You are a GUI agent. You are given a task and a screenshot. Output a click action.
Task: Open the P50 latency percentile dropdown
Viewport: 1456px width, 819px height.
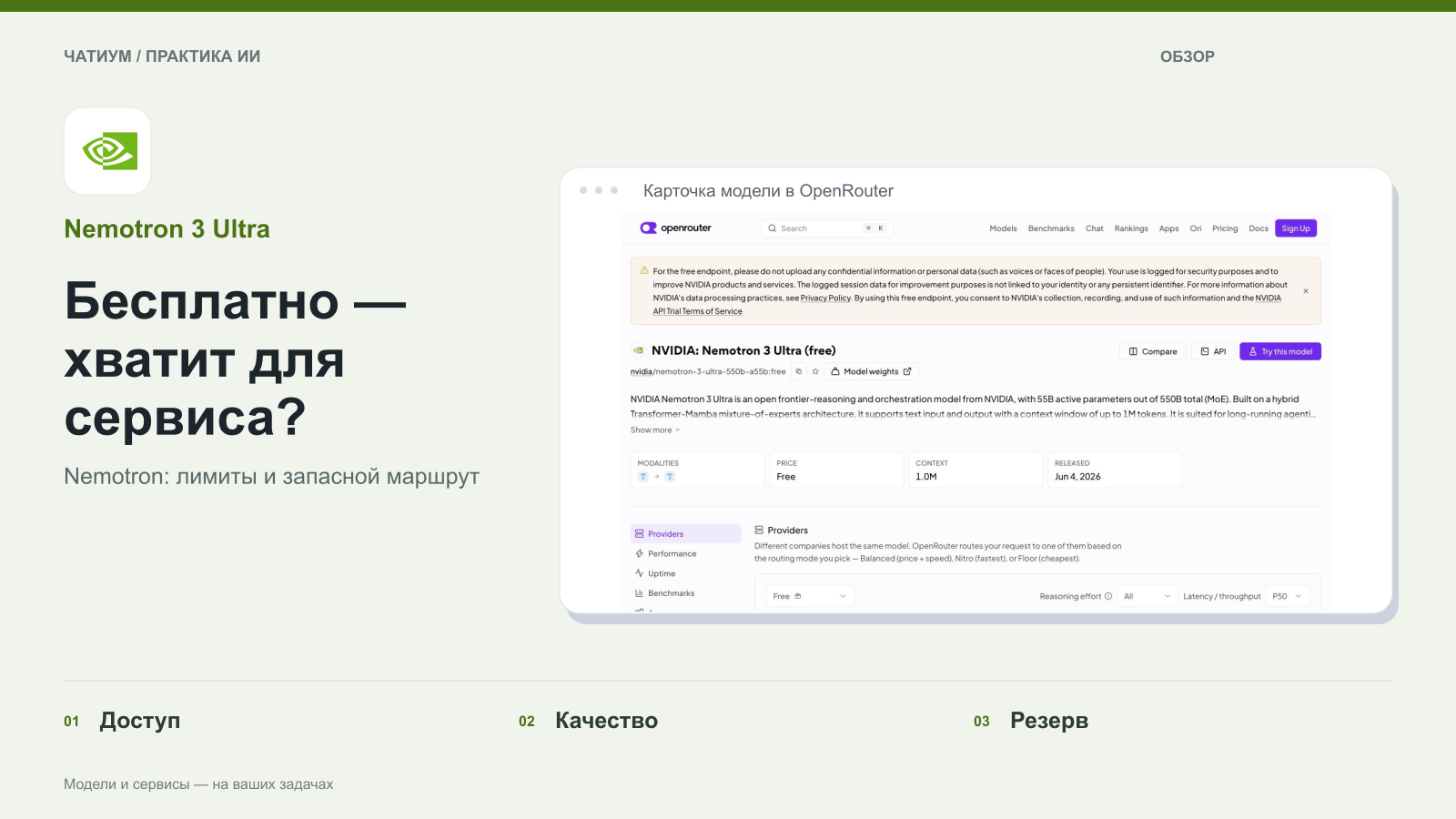click(1288, 596)
